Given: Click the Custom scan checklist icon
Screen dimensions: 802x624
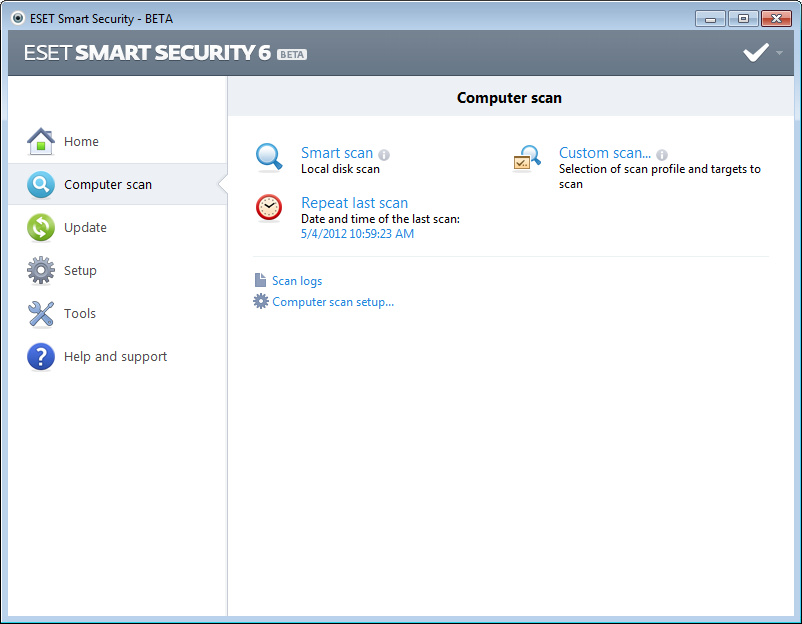Looking at the screenshot, I should 527,159.
